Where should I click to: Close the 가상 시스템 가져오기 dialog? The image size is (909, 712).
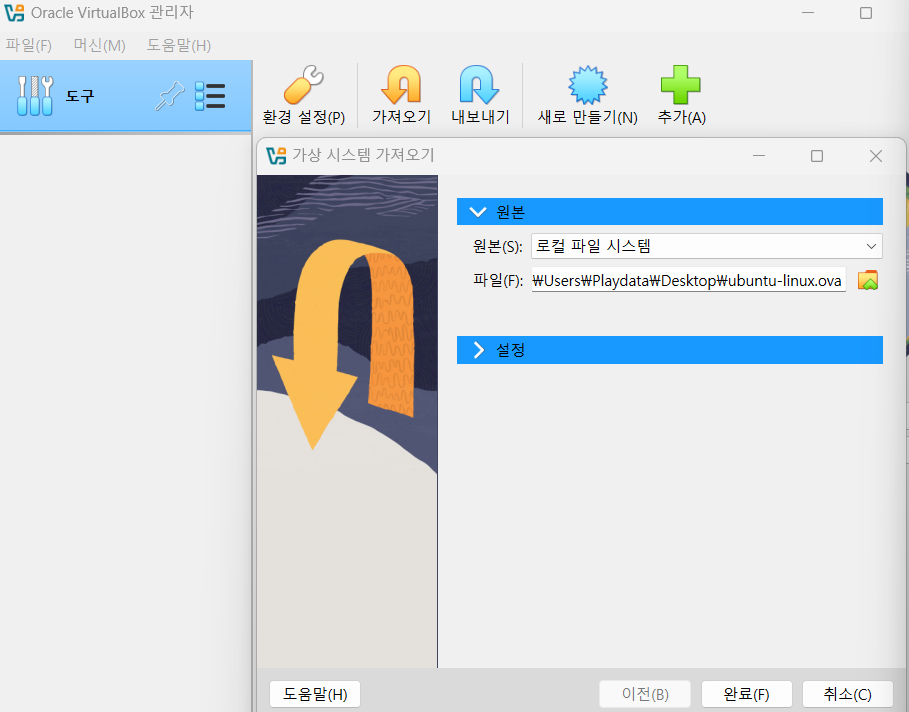tap(876, 156)
